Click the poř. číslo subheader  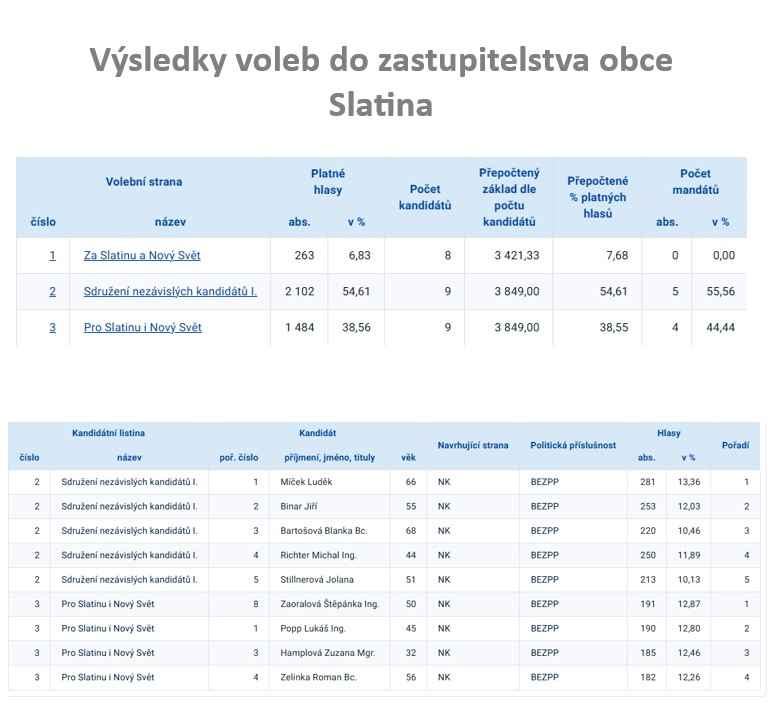[239, 458]
